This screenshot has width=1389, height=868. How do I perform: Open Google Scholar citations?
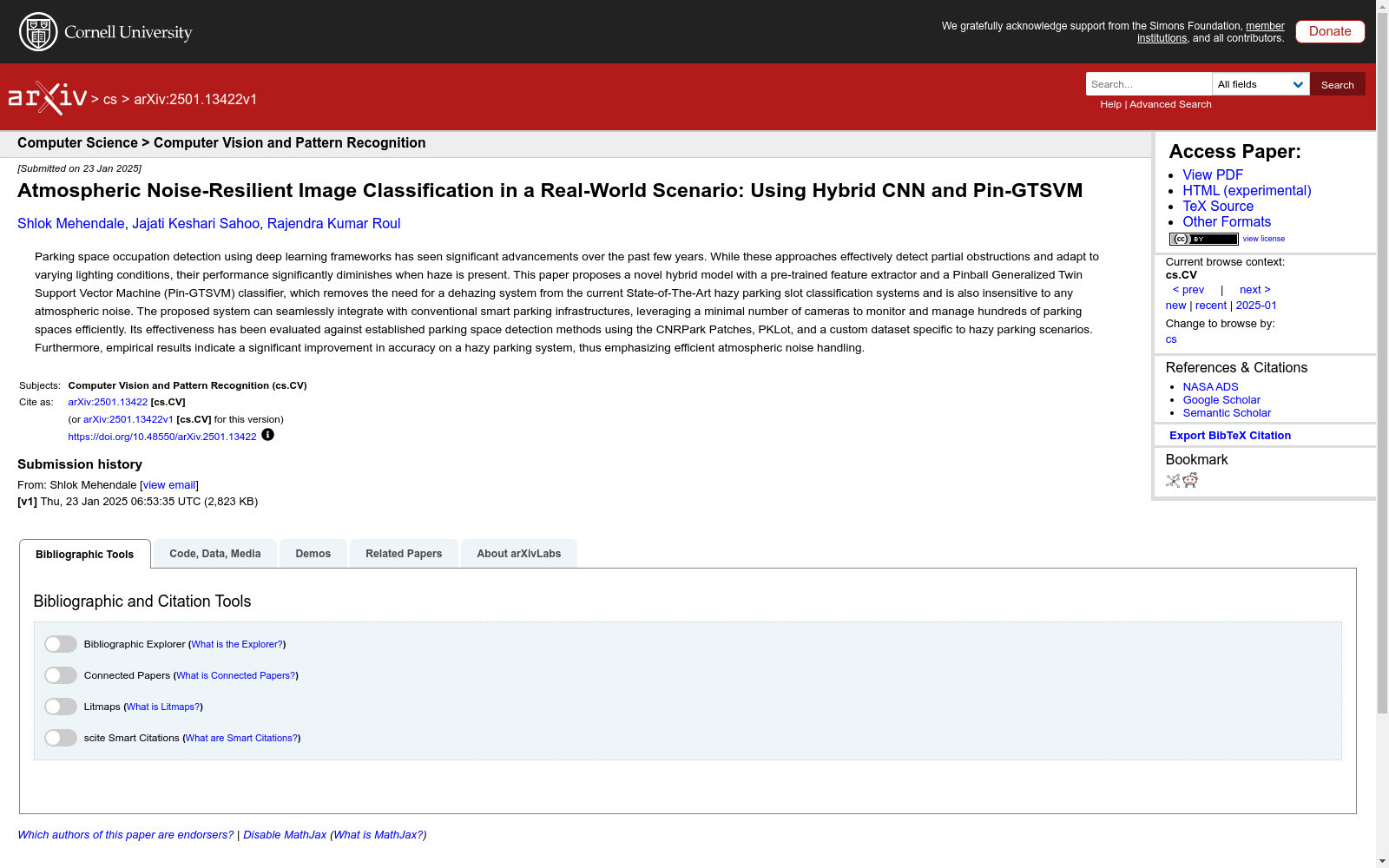[x=1221, y=400]
